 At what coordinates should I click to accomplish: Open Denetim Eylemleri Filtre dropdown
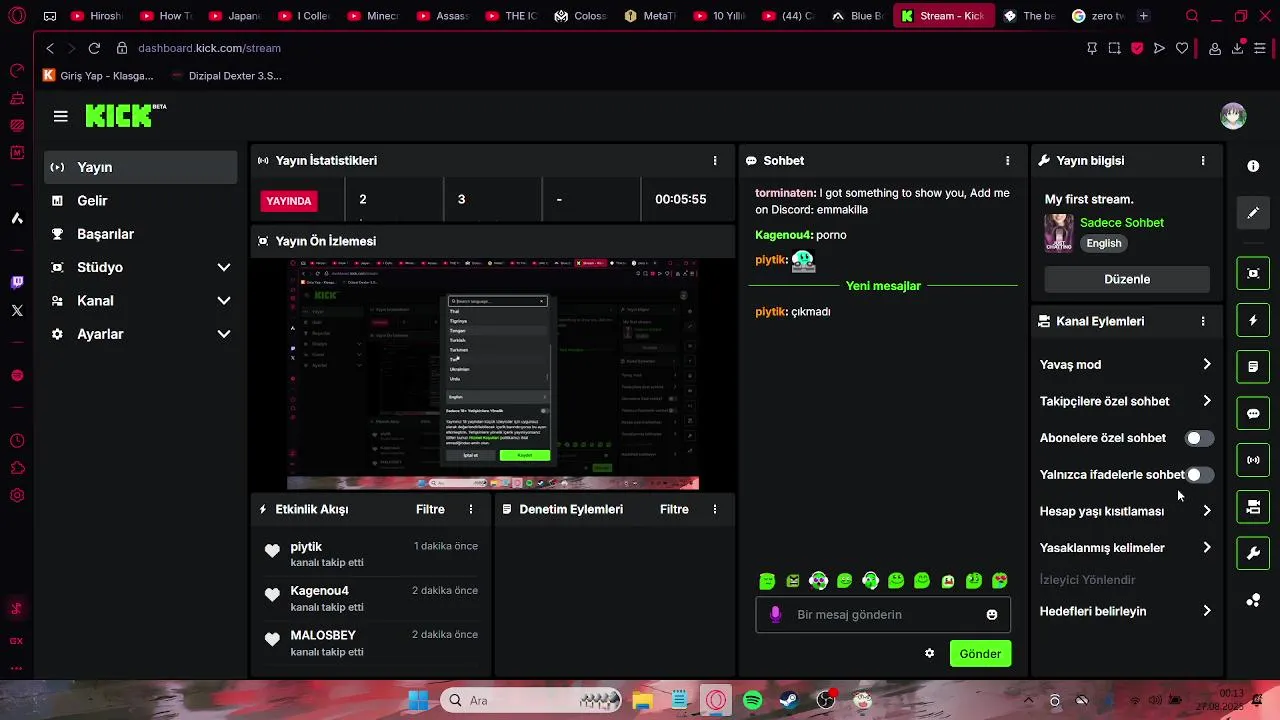674,509
